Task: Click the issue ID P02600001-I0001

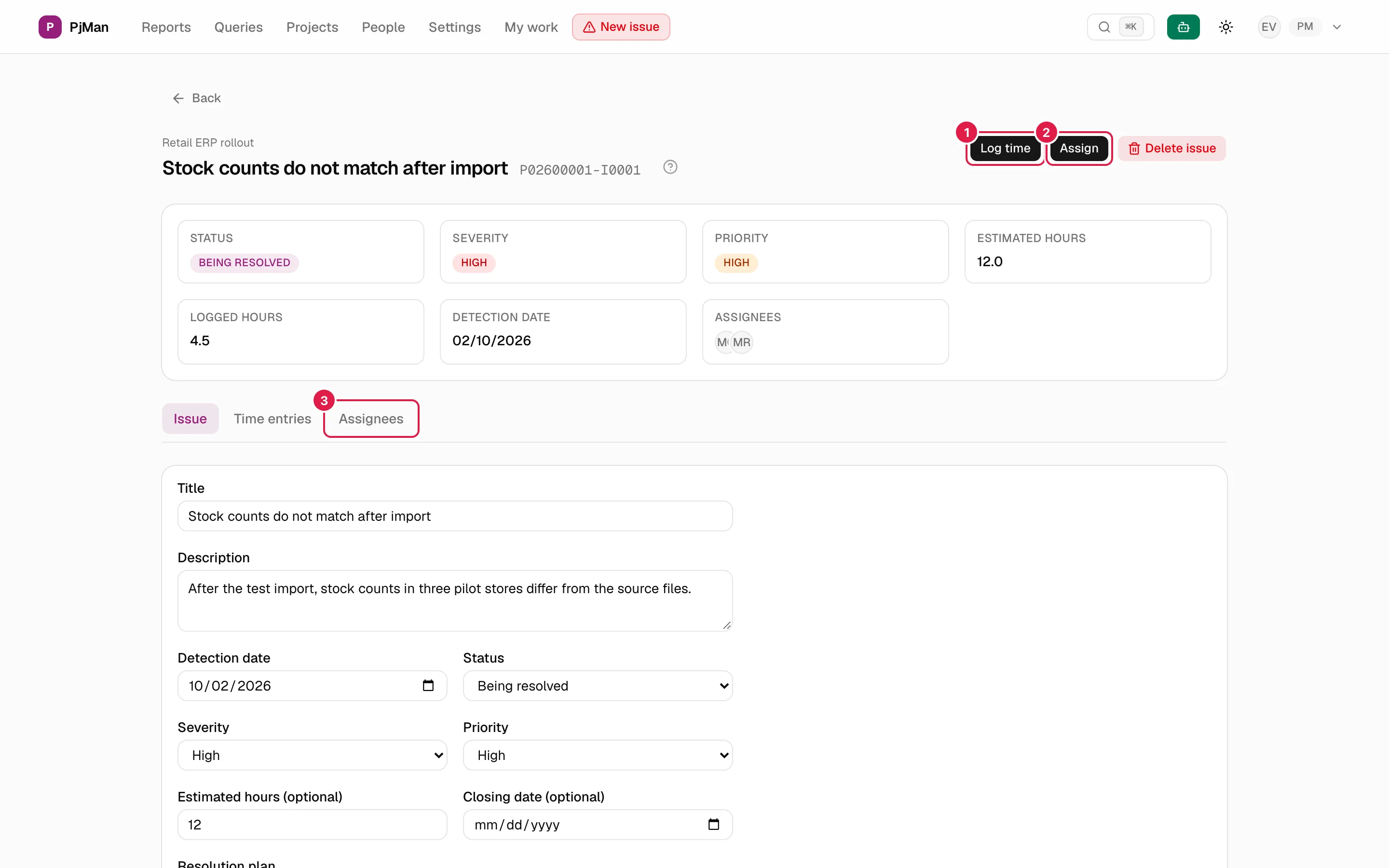Action: pyautogui.click(x=580, y=170)
